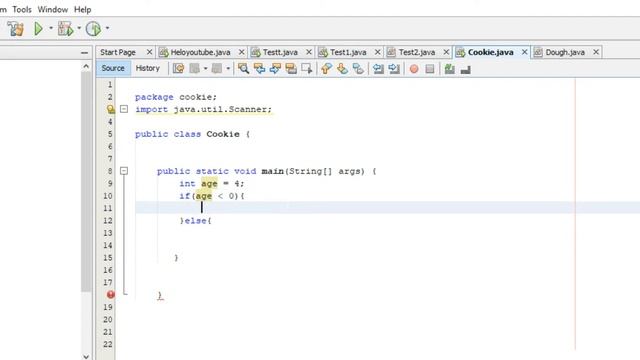
Task: Open the Window menu
Action: click(x=53, y=9)
